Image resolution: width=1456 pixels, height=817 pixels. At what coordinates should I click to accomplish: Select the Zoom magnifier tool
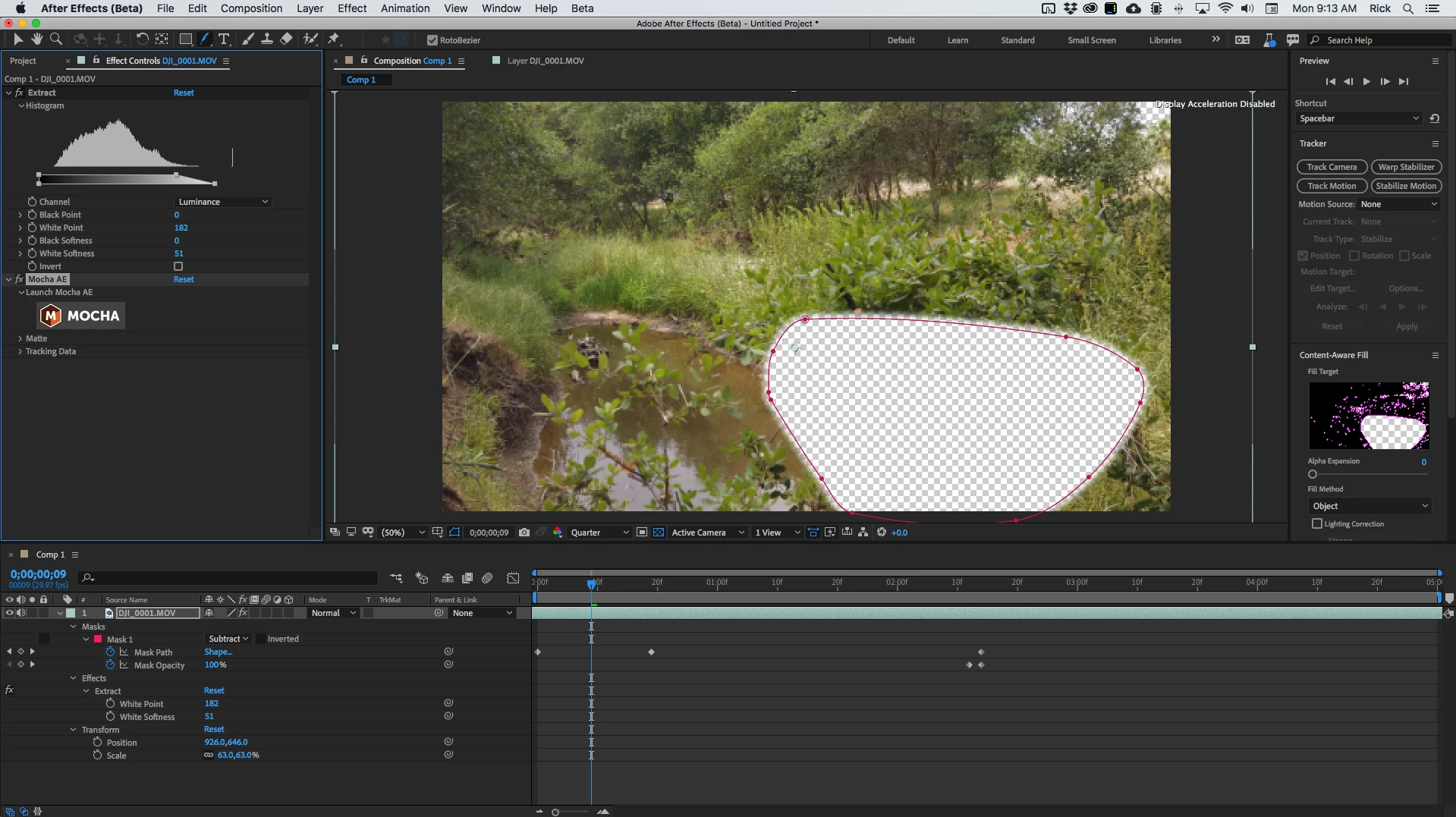(55, 39)
